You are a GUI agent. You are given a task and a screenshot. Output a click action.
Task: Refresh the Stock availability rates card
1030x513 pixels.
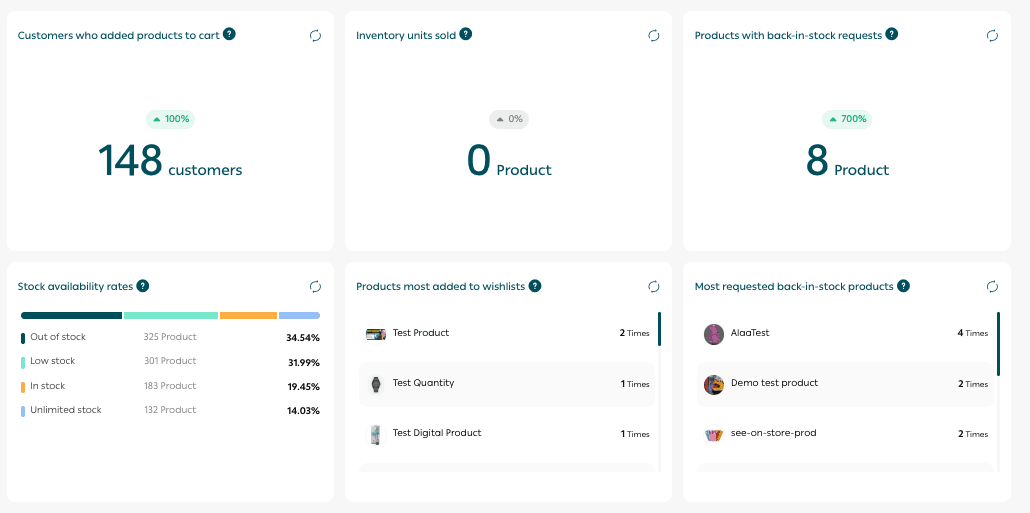click(x=315, y=287)
